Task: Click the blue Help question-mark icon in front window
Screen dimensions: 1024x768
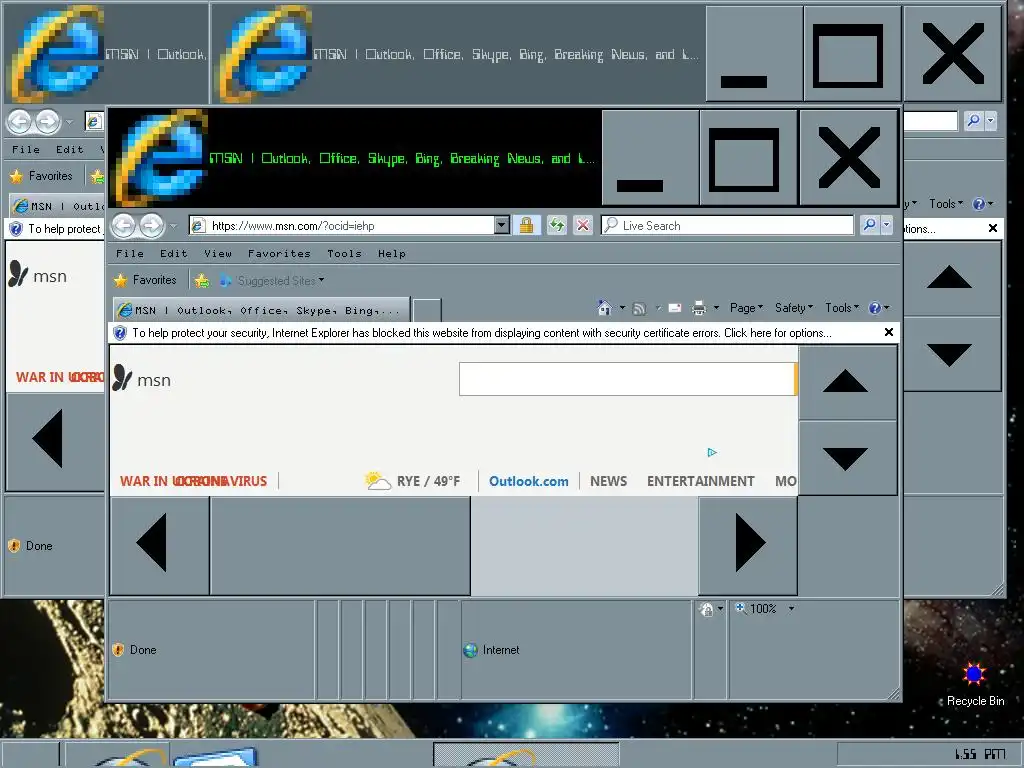Action: pos(875,308)
